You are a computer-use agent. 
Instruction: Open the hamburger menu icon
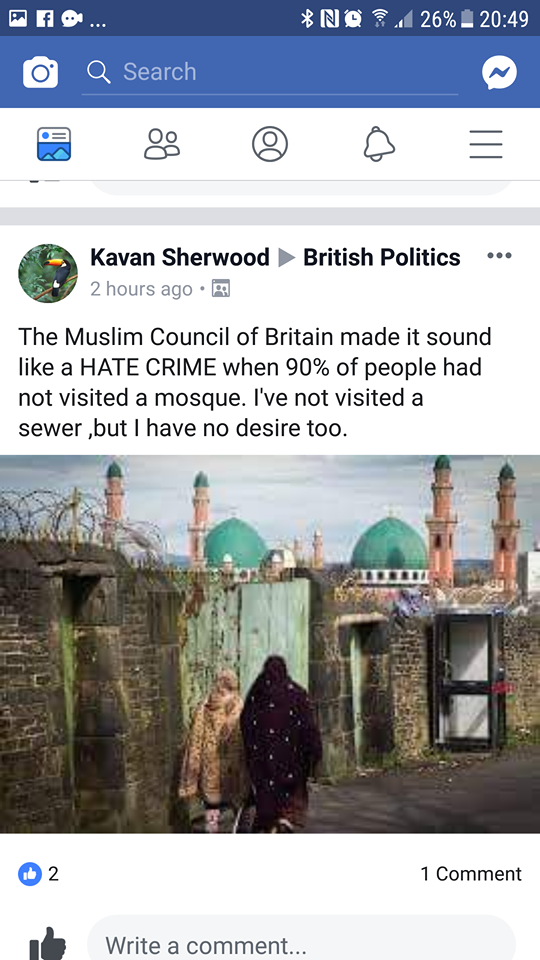[x=486, y=144]
